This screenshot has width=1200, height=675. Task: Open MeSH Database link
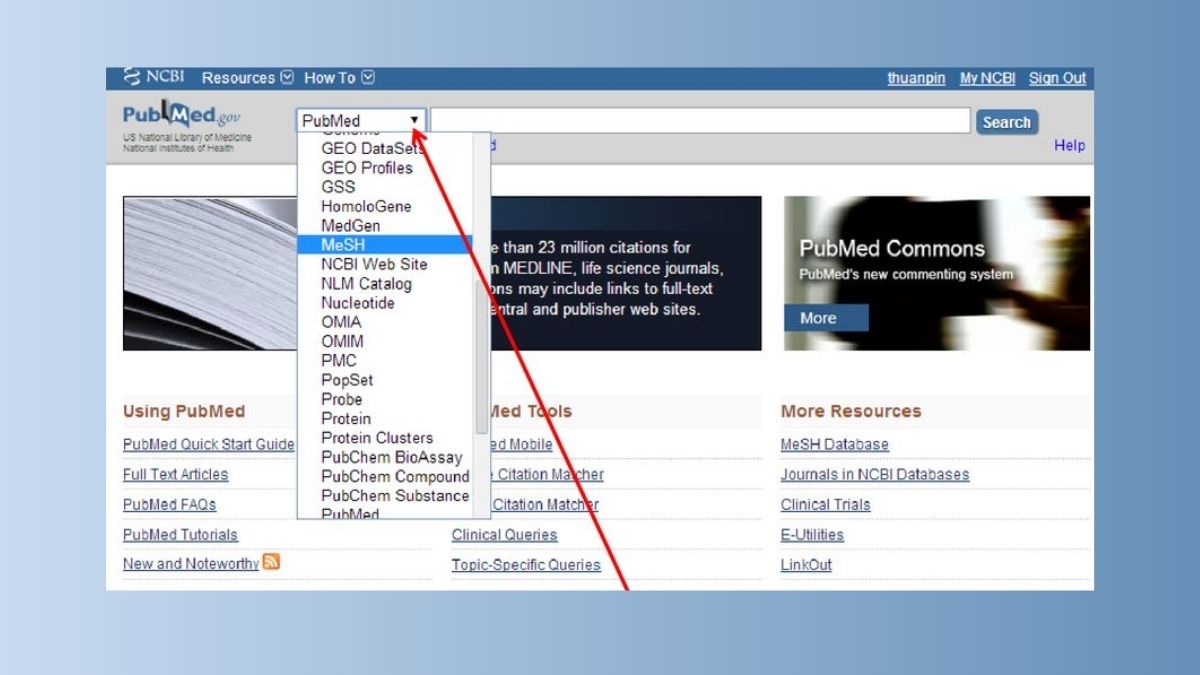click(834, 444)
